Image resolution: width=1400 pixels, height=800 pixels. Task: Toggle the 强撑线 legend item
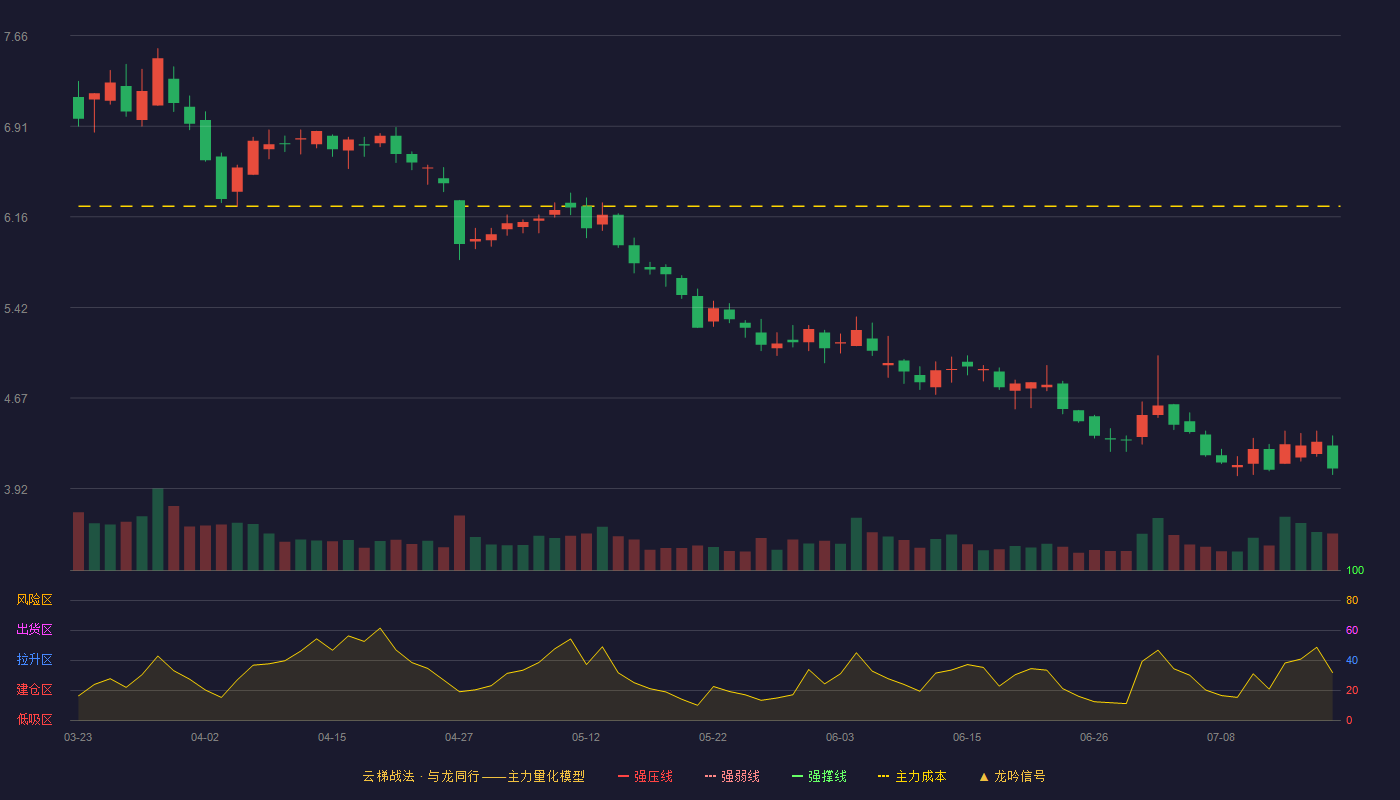[x=819, y=776]
